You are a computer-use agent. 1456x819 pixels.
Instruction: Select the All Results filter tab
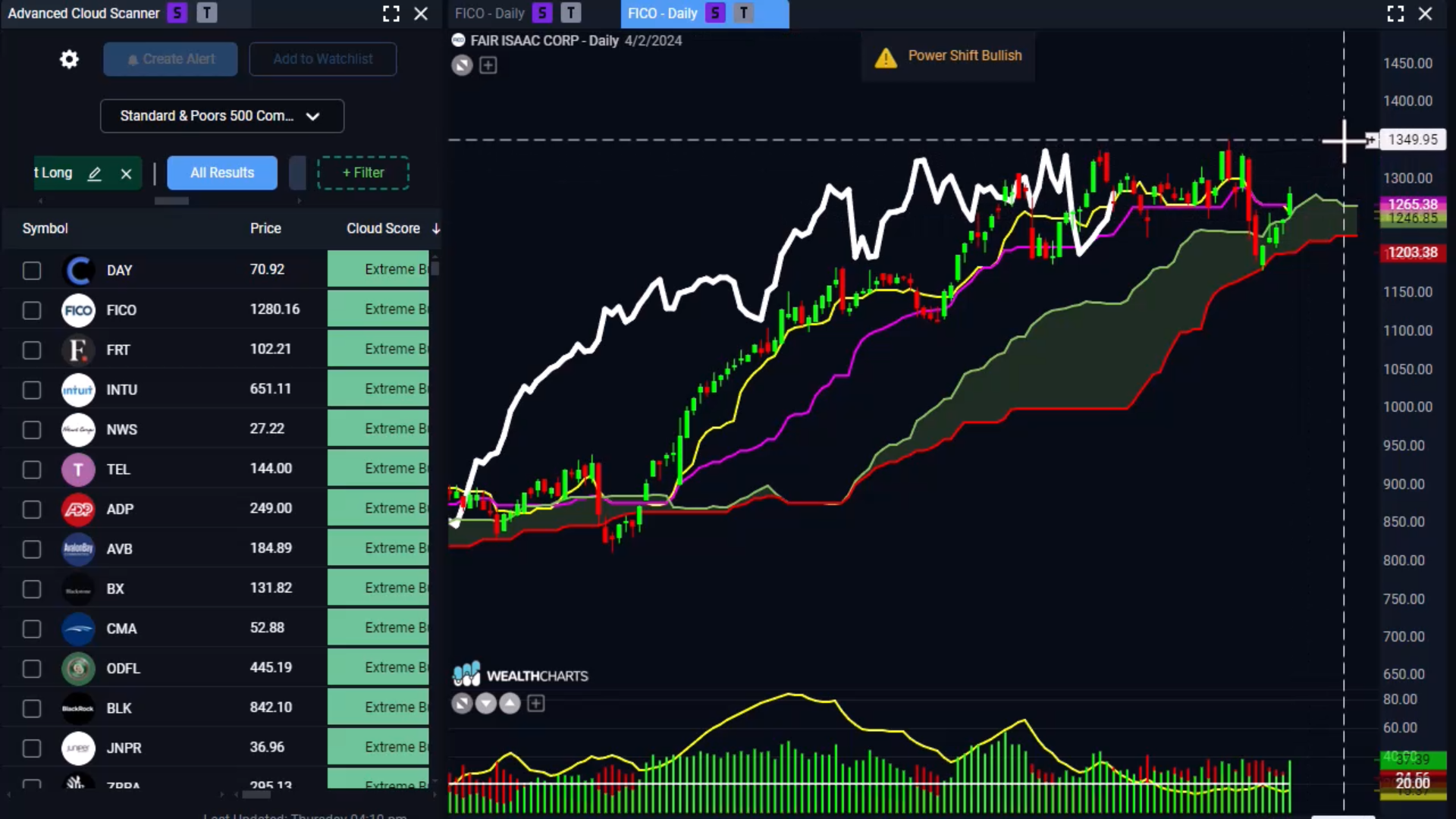[x=222, y=173]
